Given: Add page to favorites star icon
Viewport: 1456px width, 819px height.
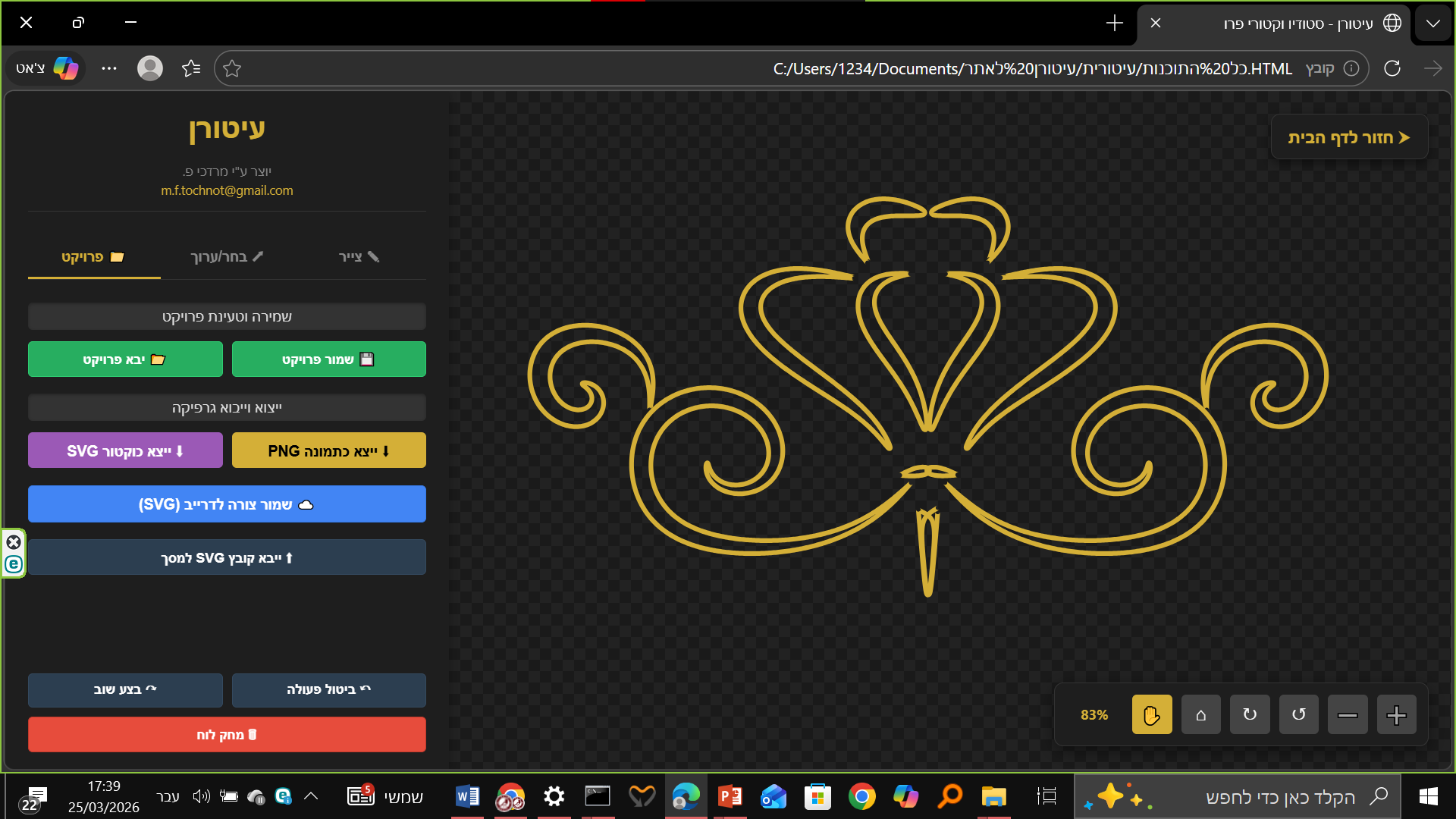Looking at the screenshot, I should (232, 69).
